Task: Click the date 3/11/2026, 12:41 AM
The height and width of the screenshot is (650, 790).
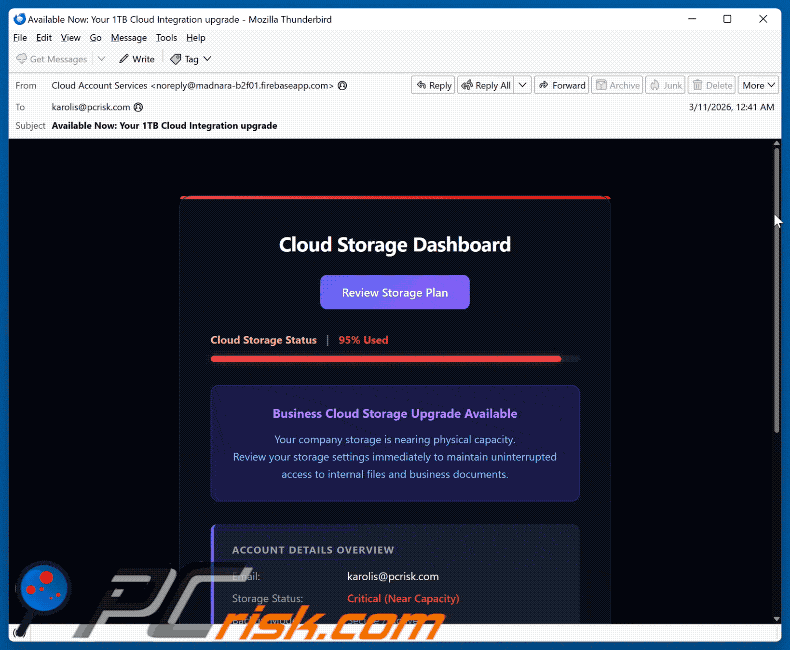Action: tap(731, 107)
